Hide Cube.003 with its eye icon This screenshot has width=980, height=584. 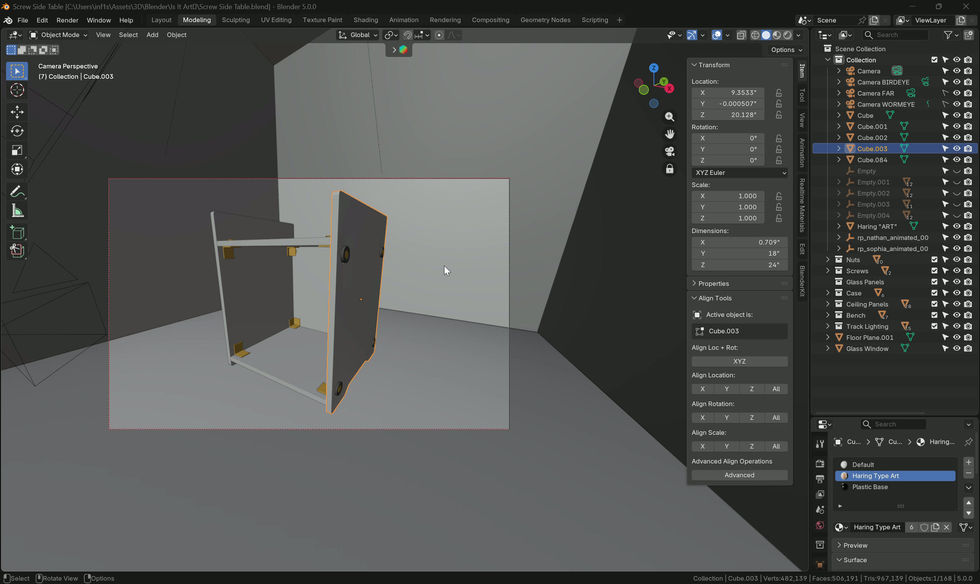tap(956, 149)
